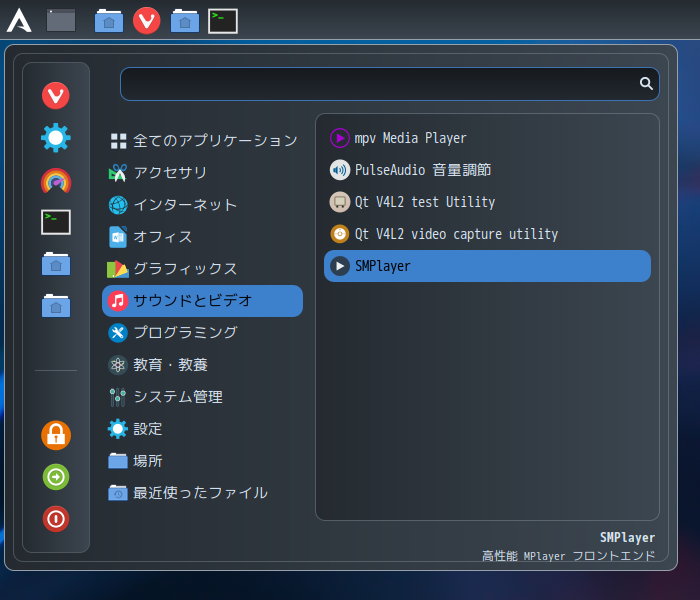700x600 pixels.
Task: Launch SMPlayer from the app list
Action: pyautogui.click(x=487, y=266)
